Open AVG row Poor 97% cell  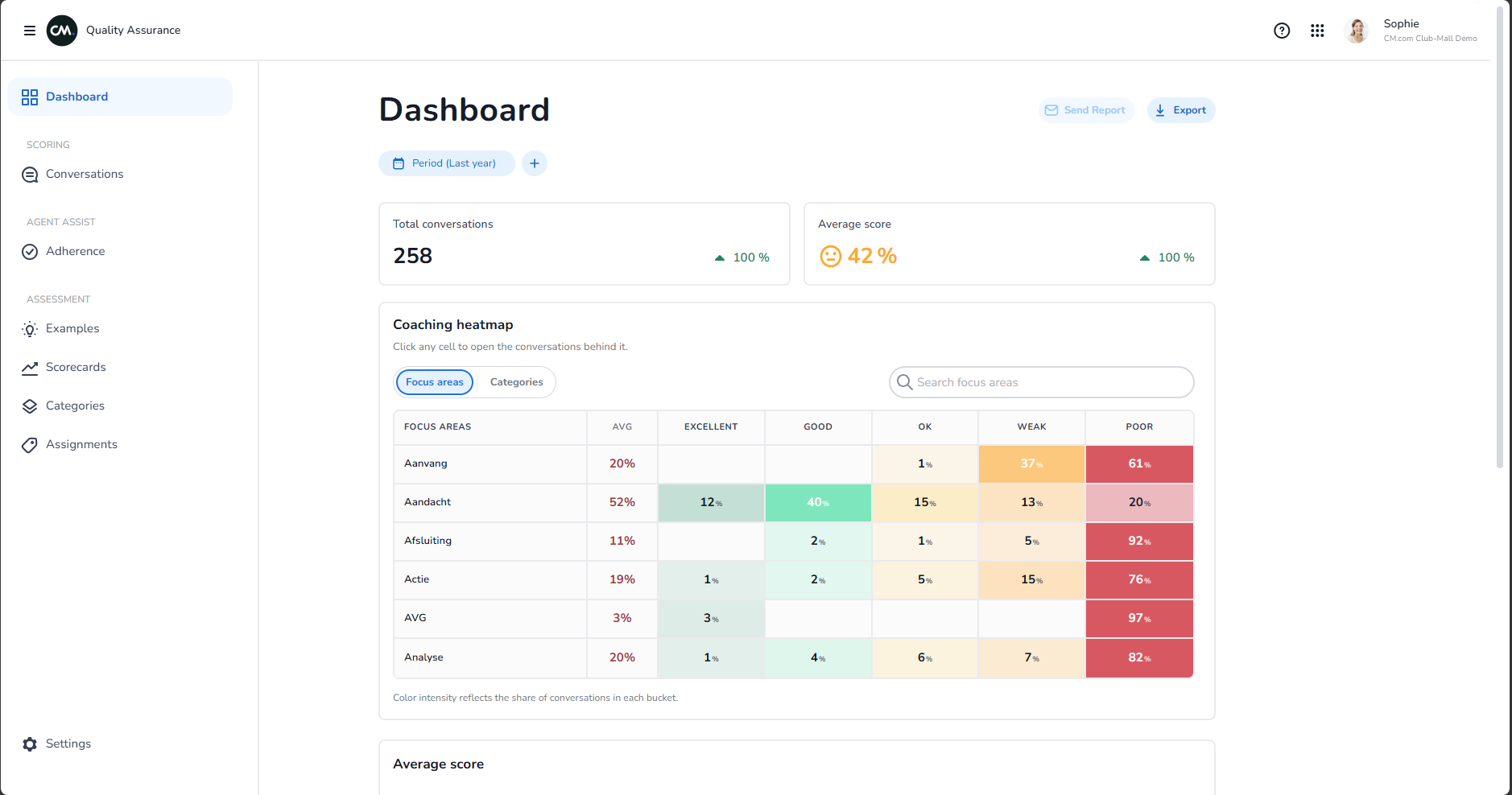tap(1139, 619)
